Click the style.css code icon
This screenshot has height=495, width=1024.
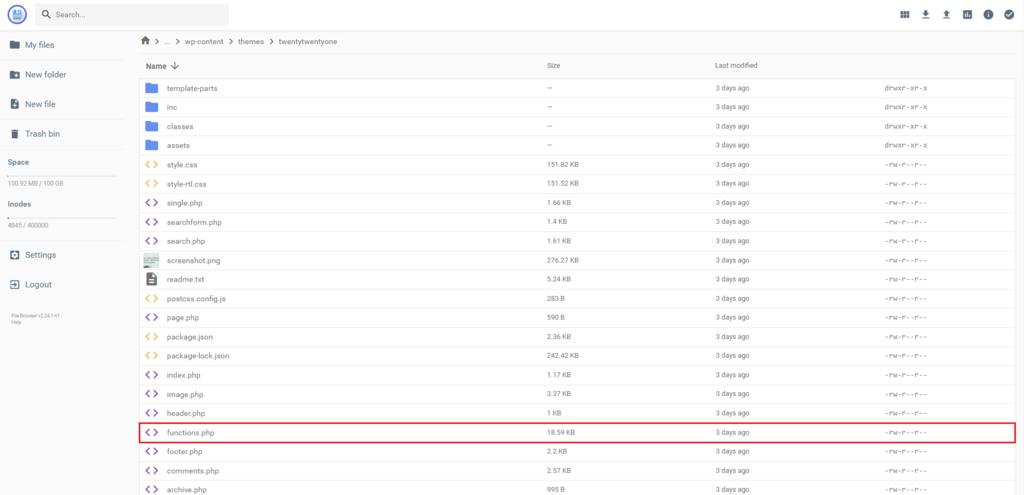click(152, 165)
